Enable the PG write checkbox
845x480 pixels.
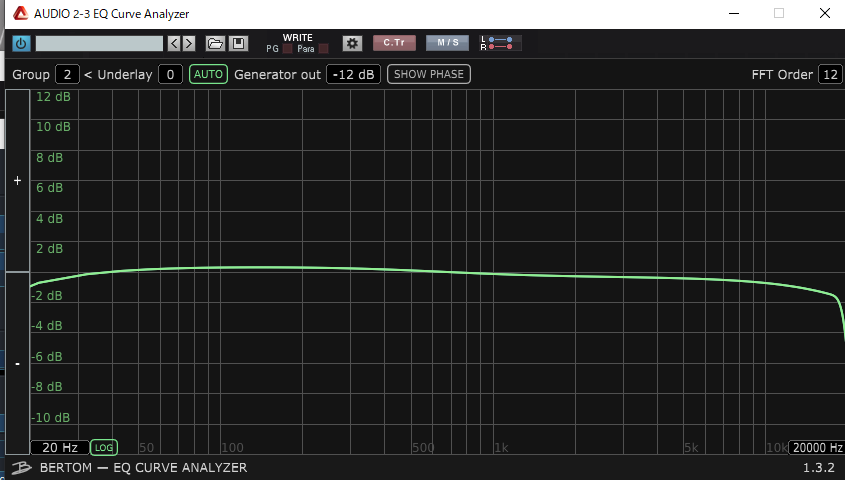click(x=287, y=49)
